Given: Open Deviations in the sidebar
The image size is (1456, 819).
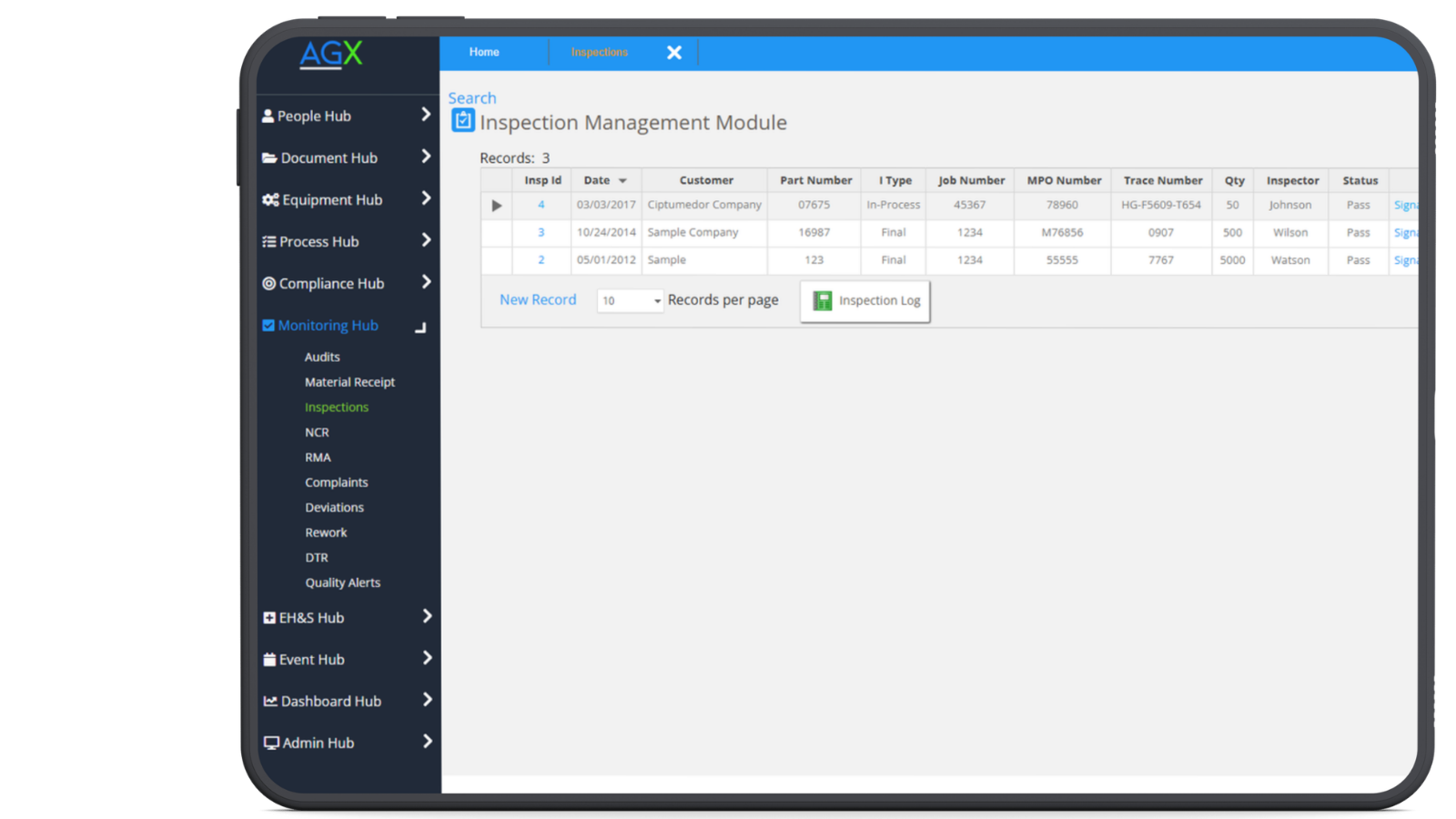Looking at the screenshot, I should (x=334, y=507).
